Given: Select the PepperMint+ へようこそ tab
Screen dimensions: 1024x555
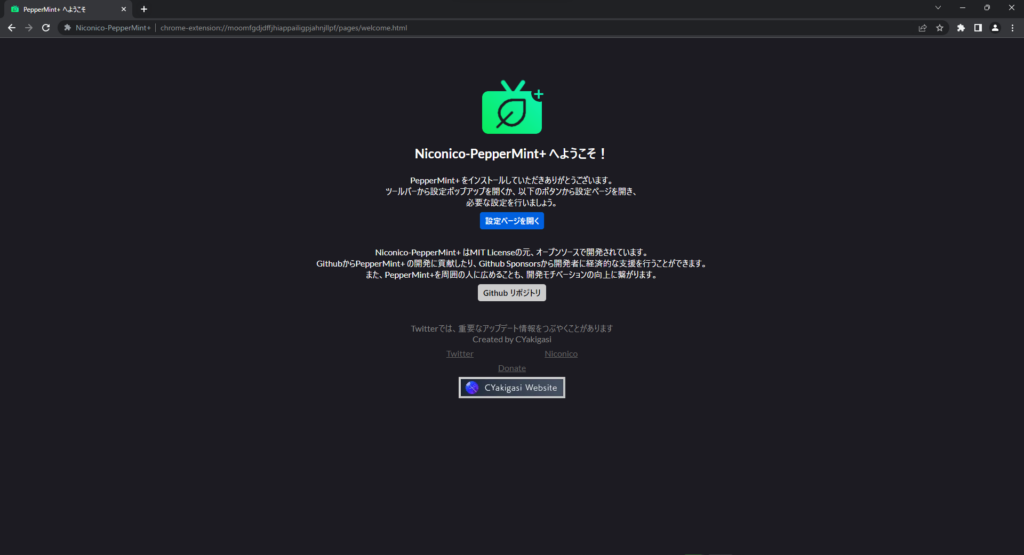Looking at the screenshot, I should 68,9.
